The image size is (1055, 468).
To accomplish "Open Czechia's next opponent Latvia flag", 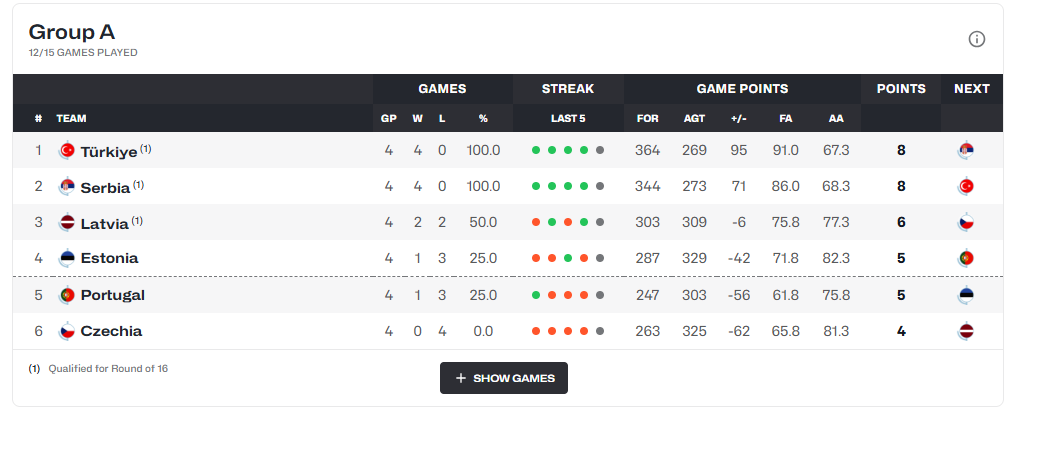I will coord(966,331).
